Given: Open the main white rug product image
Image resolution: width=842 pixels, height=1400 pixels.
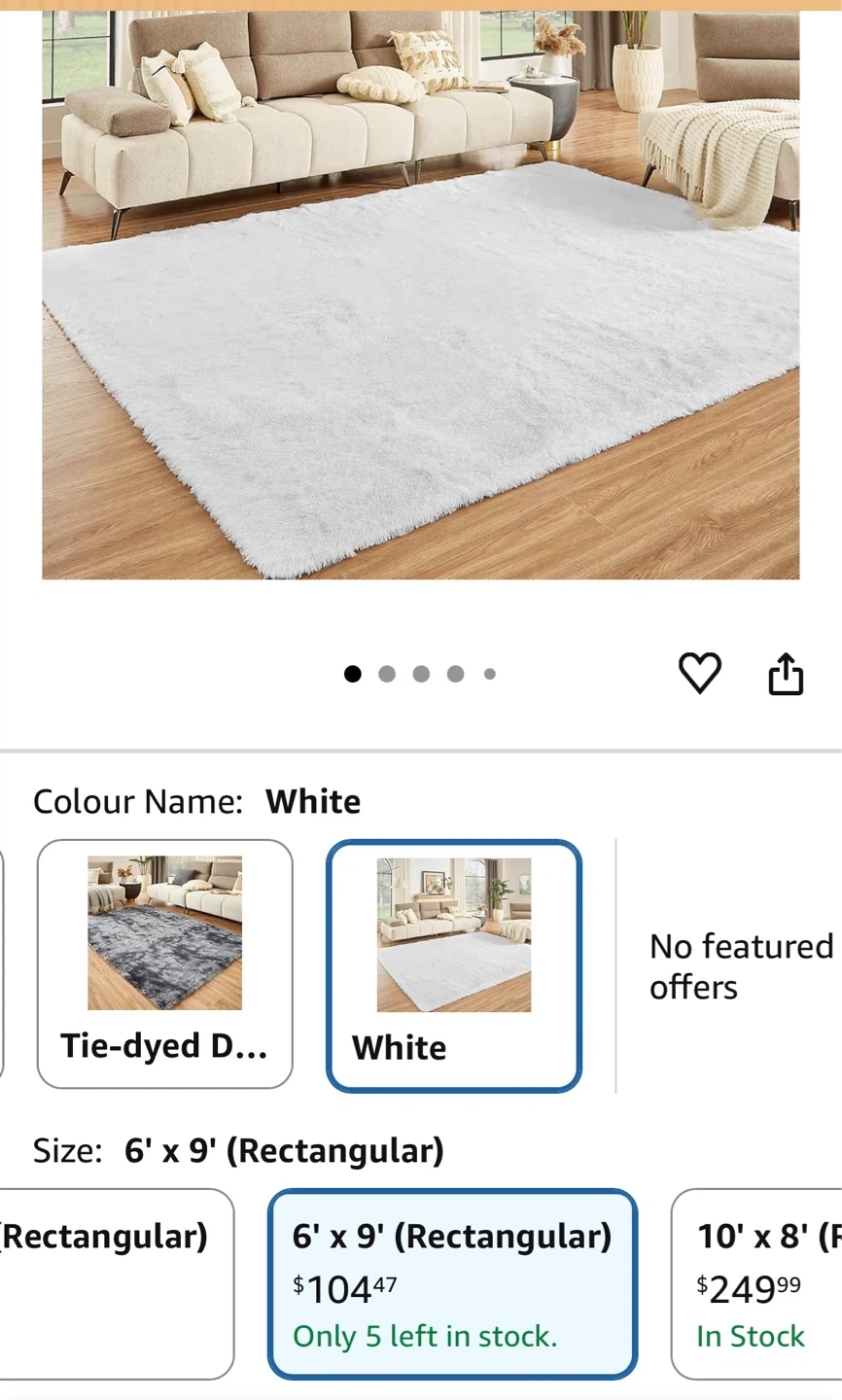Looking at the screenshot, I should [x=421, y=296].
